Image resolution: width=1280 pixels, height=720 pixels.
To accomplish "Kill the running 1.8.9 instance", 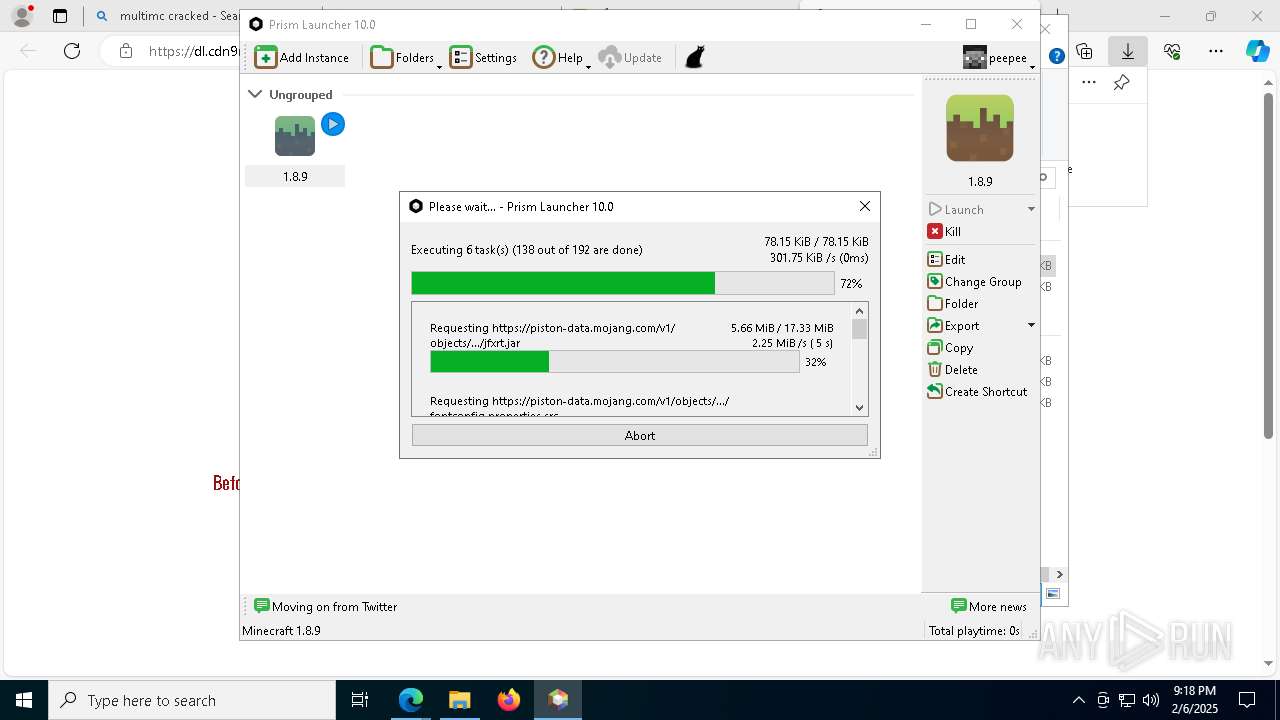I will [945, 231].
